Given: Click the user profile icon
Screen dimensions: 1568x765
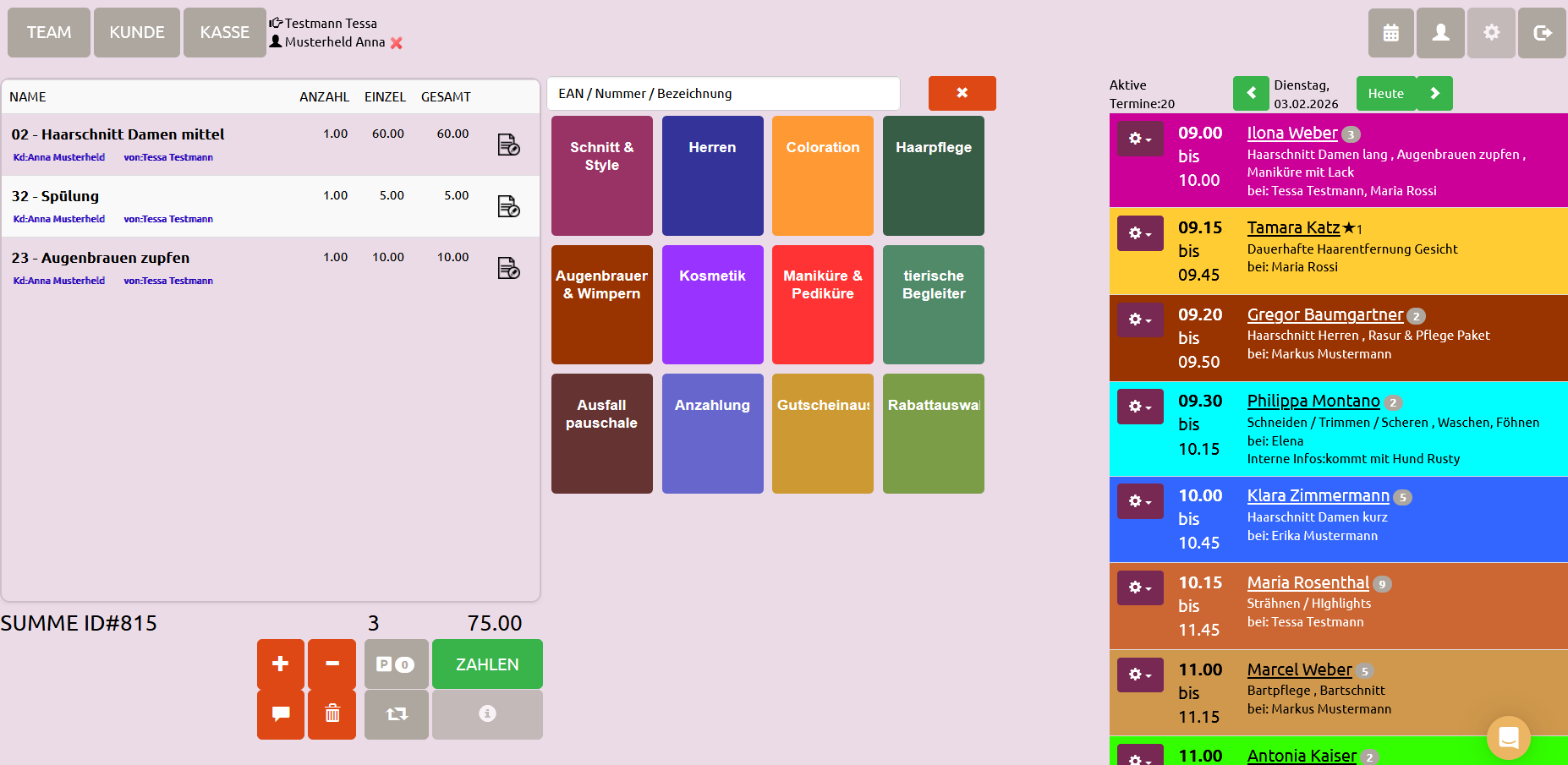Looking at the screenshot, I should (1440, 33).
